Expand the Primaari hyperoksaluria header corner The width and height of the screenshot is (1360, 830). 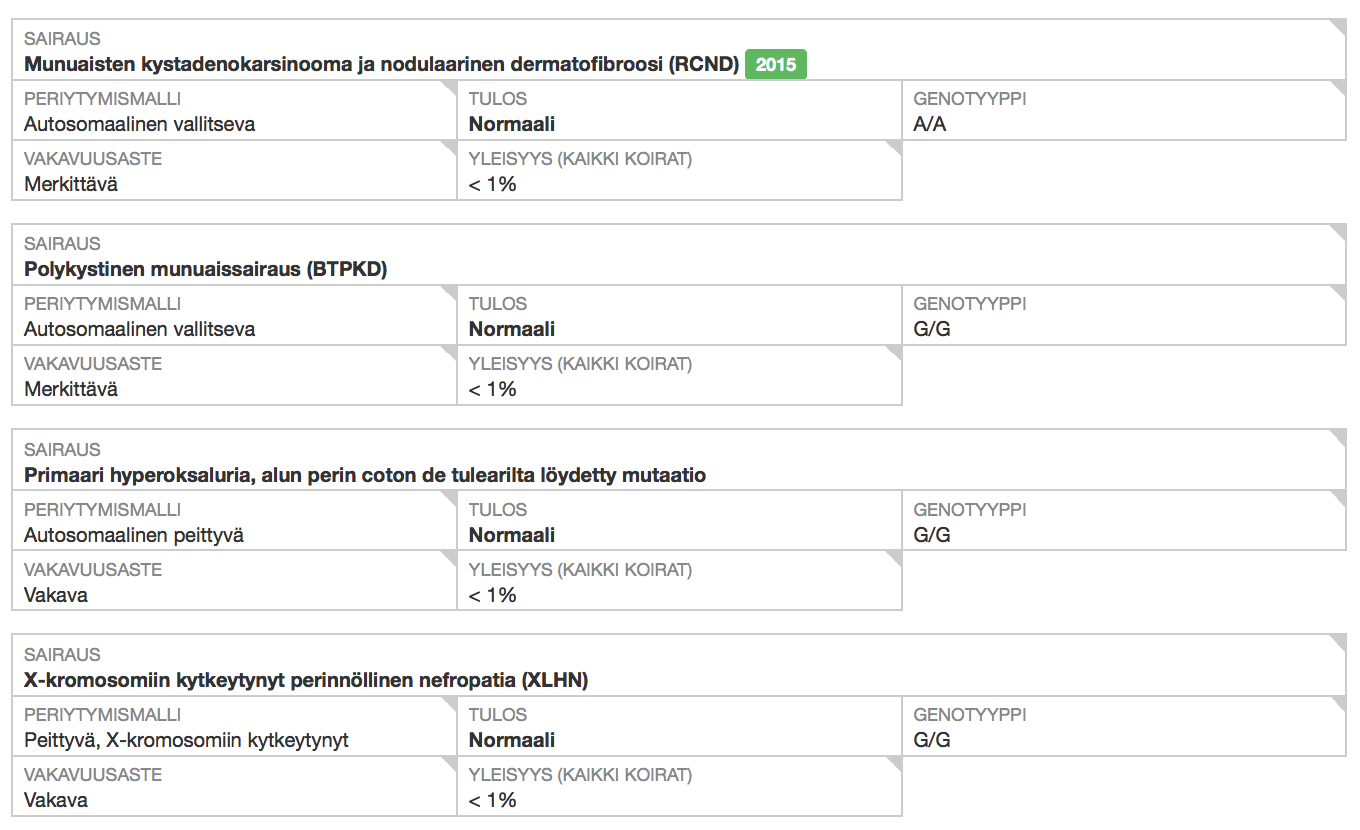point(1339,437)
